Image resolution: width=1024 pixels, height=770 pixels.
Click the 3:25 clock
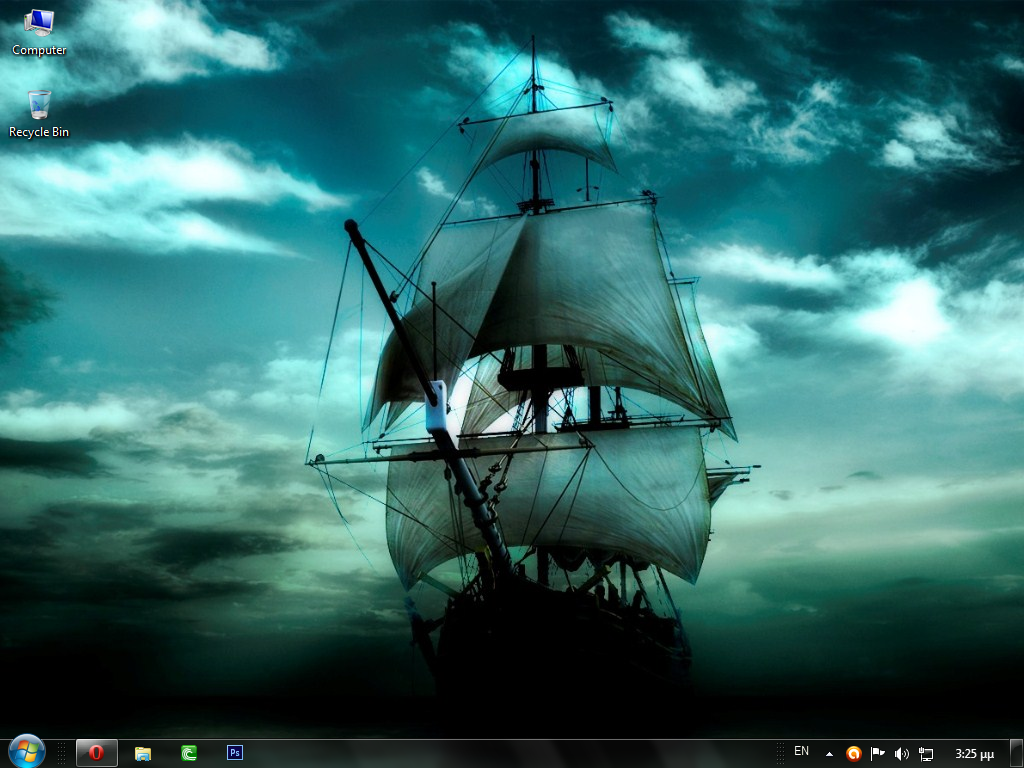click(x=974, y=754)
